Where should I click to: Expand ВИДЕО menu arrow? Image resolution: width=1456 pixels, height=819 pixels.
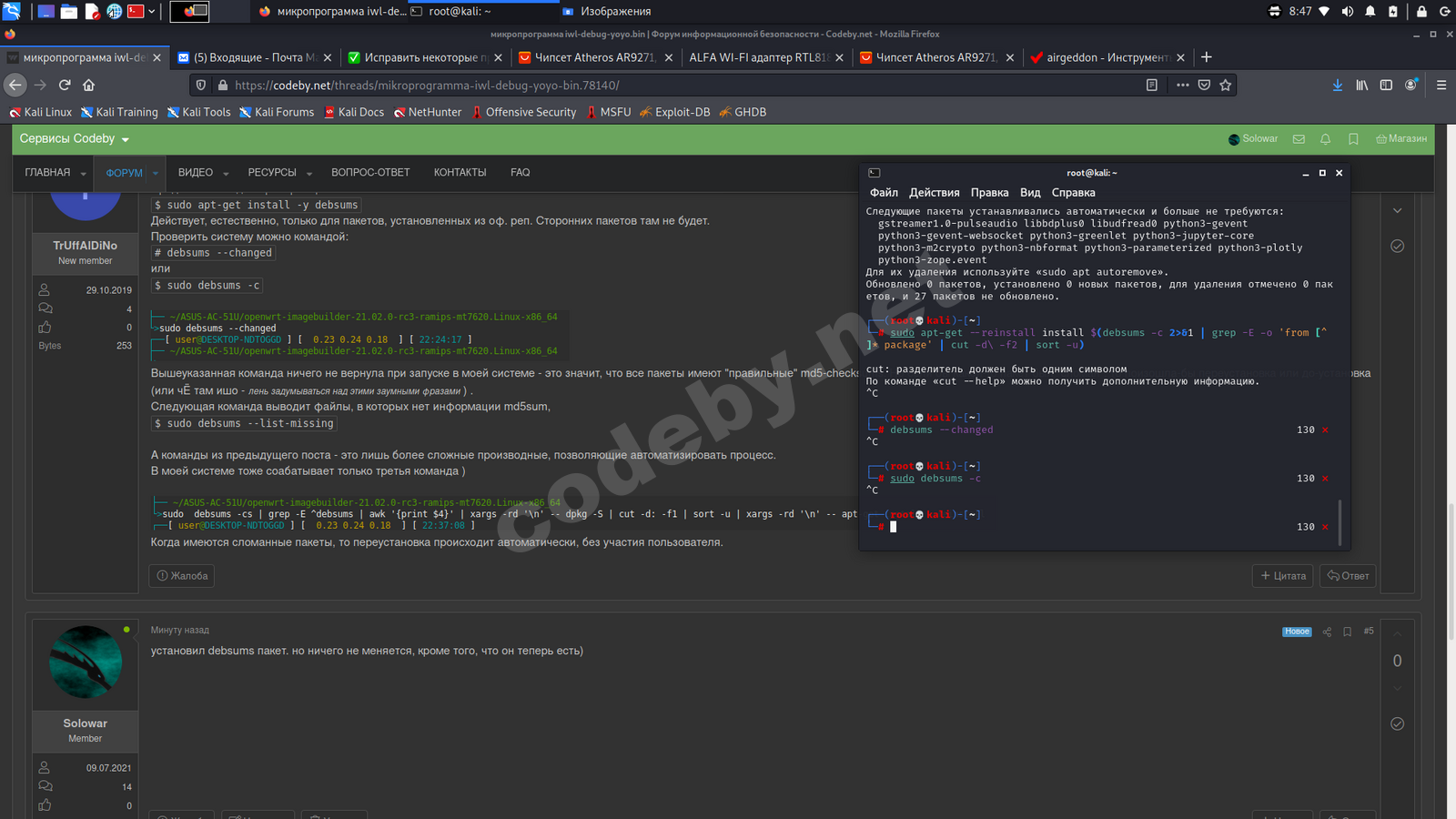coord(226,173)
